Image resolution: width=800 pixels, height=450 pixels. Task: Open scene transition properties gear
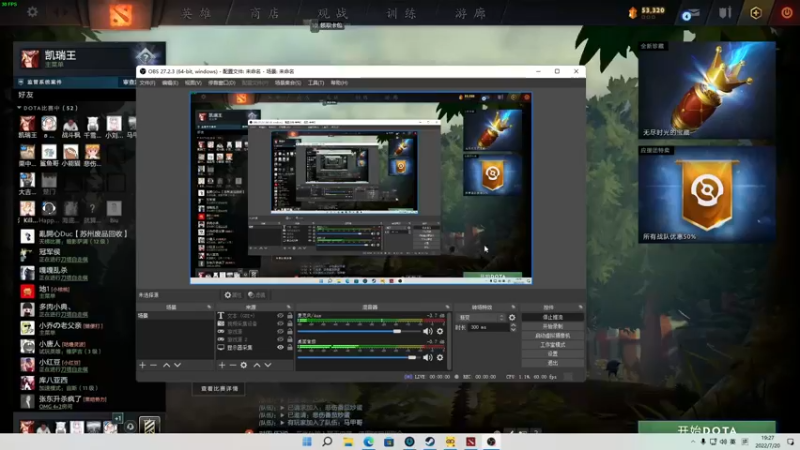pos(512,317)
